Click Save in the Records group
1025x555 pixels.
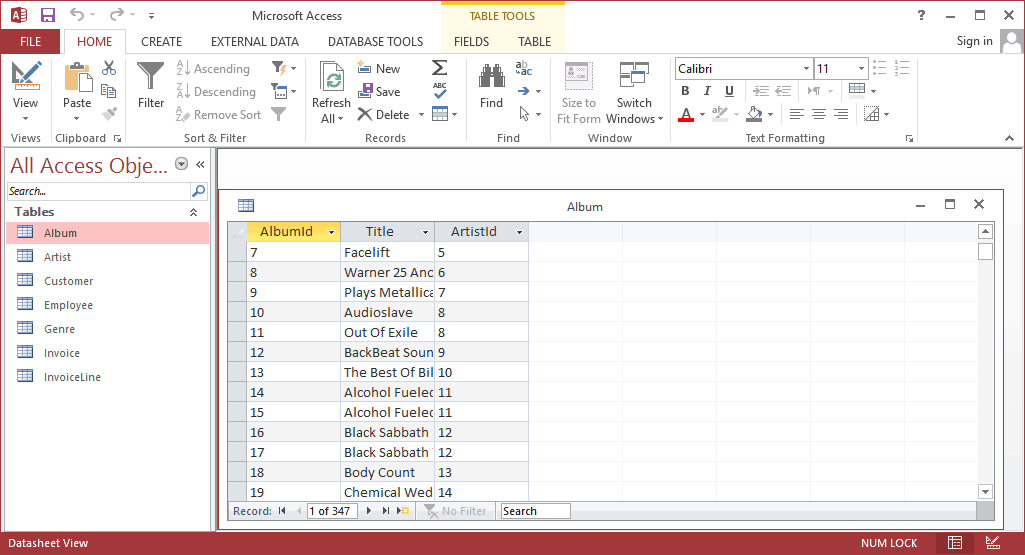click(379, 91)
